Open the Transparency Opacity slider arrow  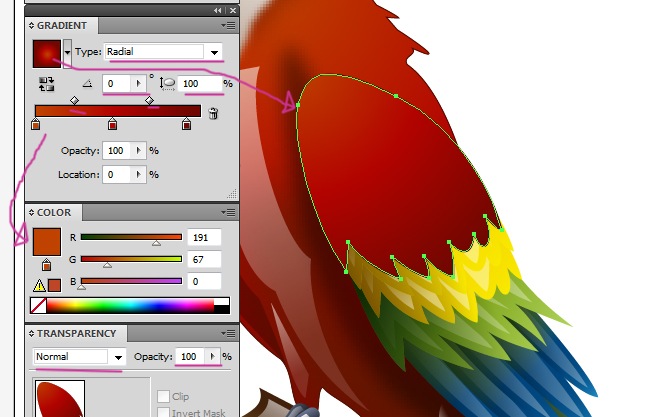(x=211, y=357)
